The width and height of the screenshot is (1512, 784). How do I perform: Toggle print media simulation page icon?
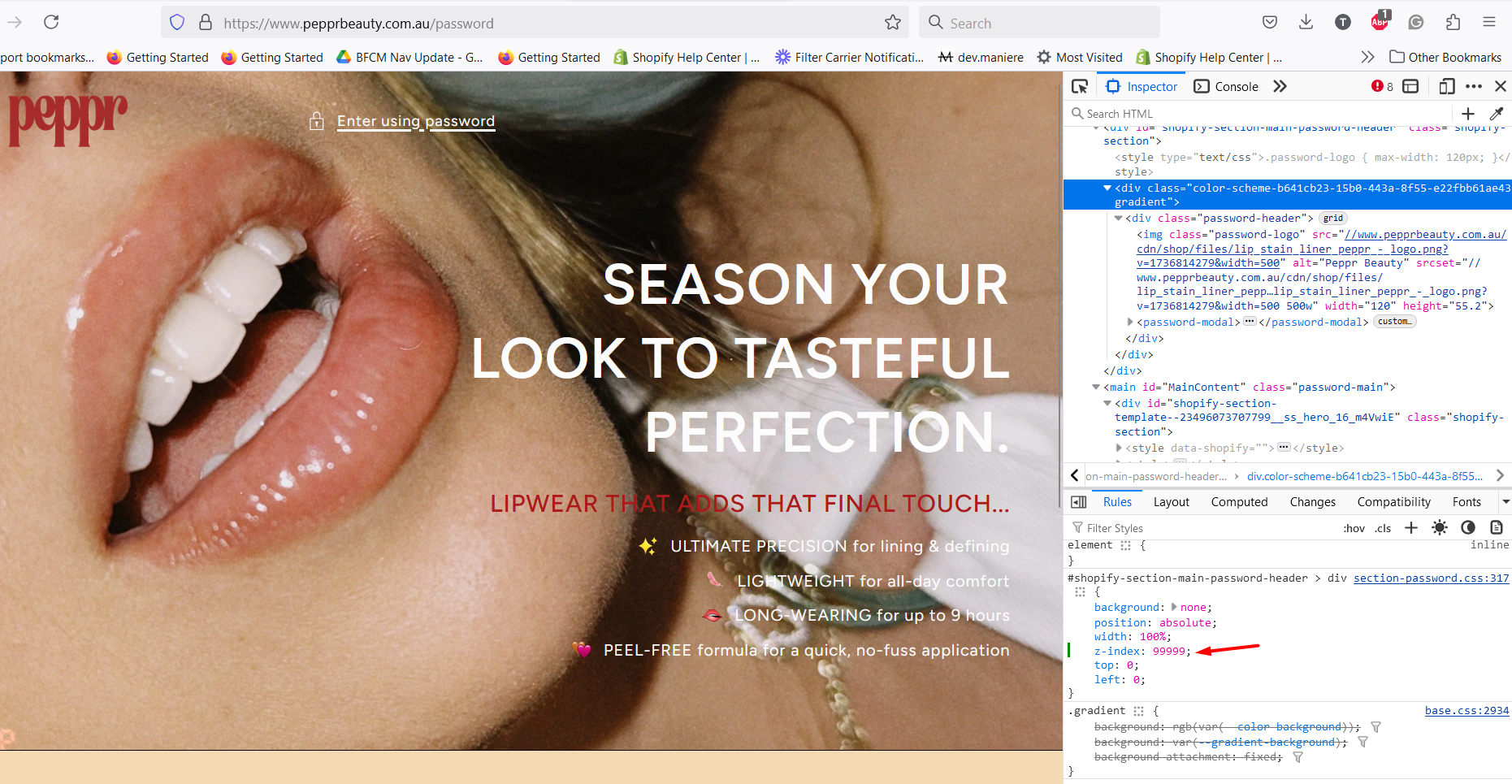(1497, 528)
